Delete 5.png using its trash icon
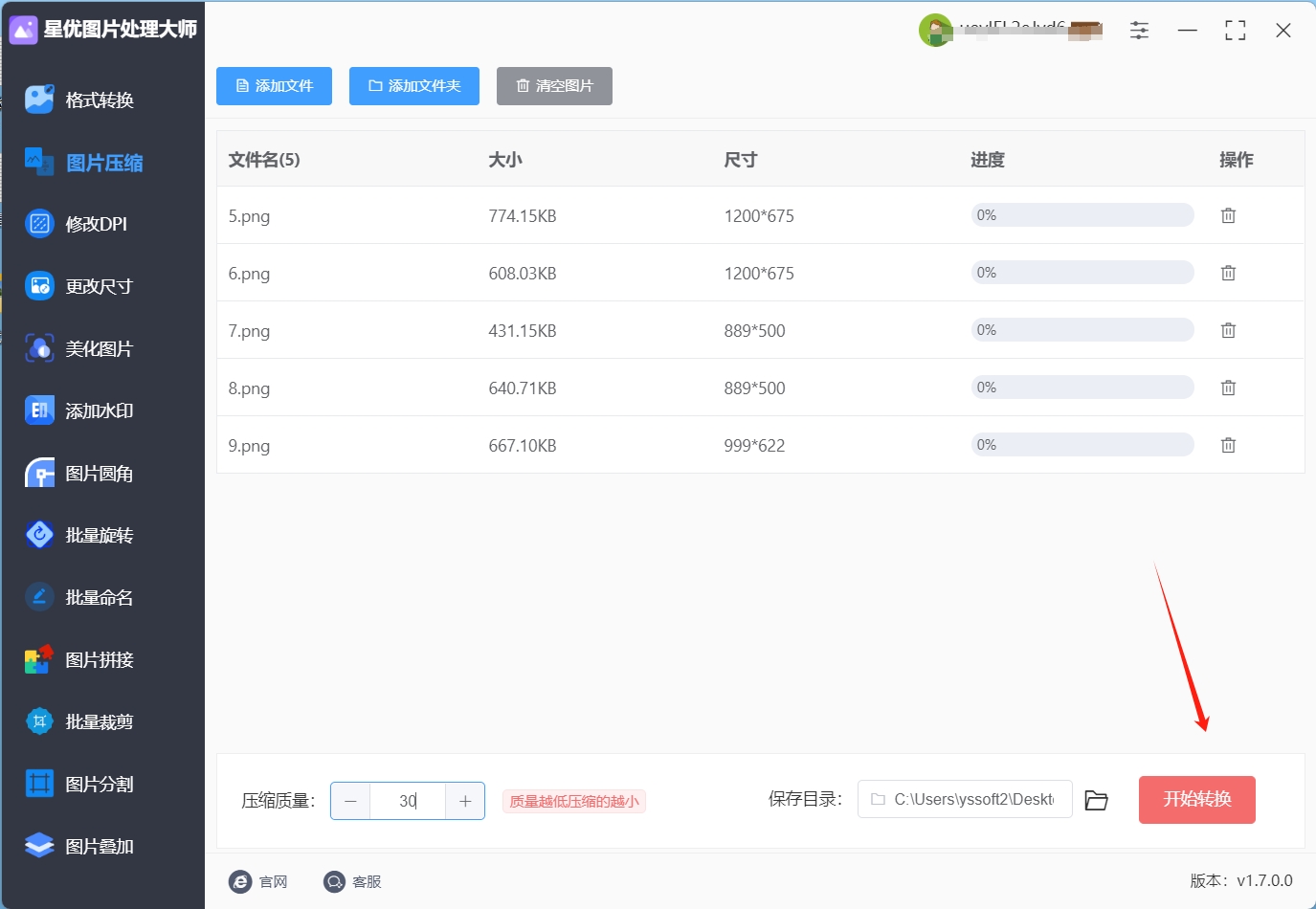Image resolution: width=1316 pixels, height=909 pixels. tap(1228, 215)
